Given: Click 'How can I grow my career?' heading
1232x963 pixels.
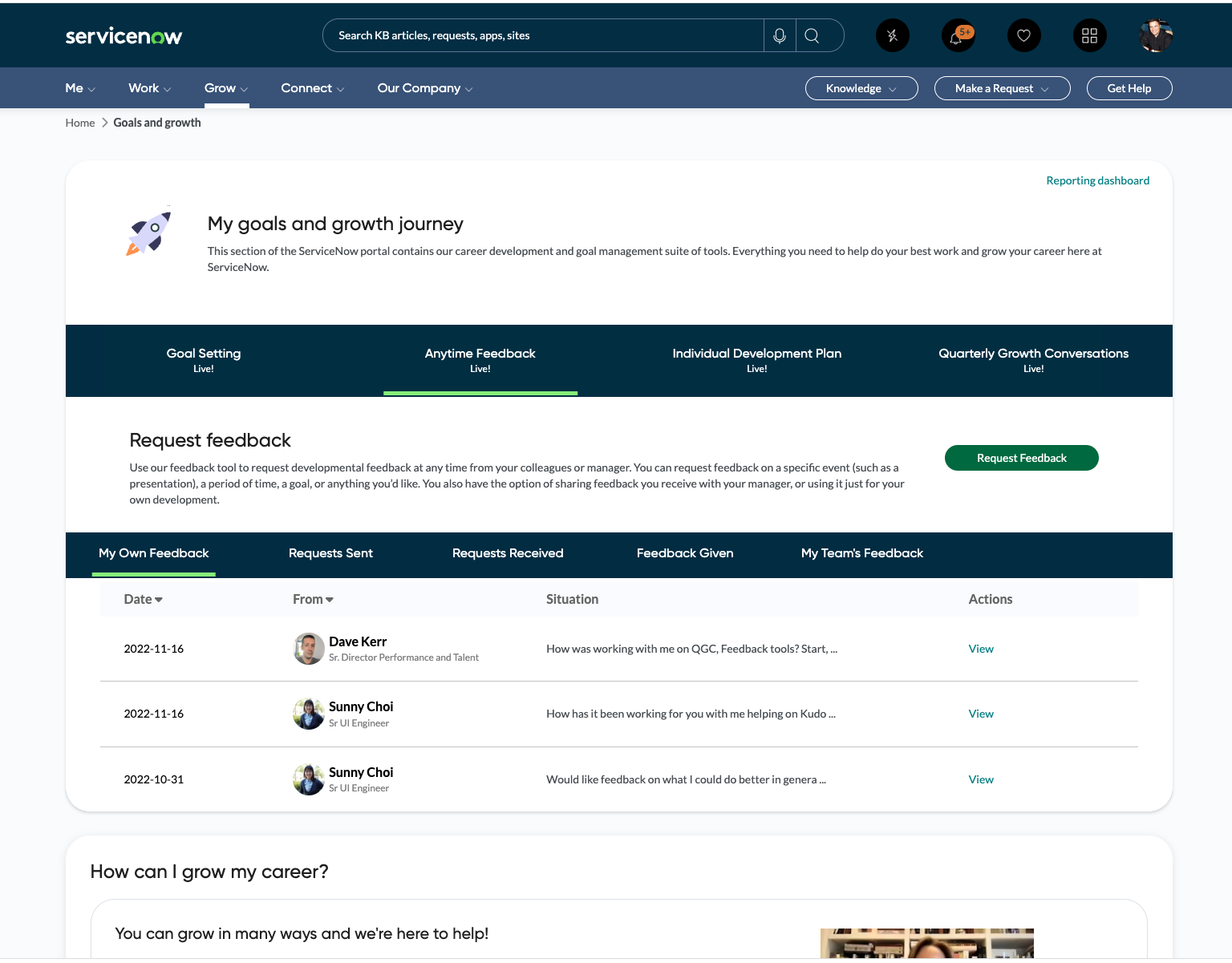Looking at the screenshot, I should tap(209, 872).
